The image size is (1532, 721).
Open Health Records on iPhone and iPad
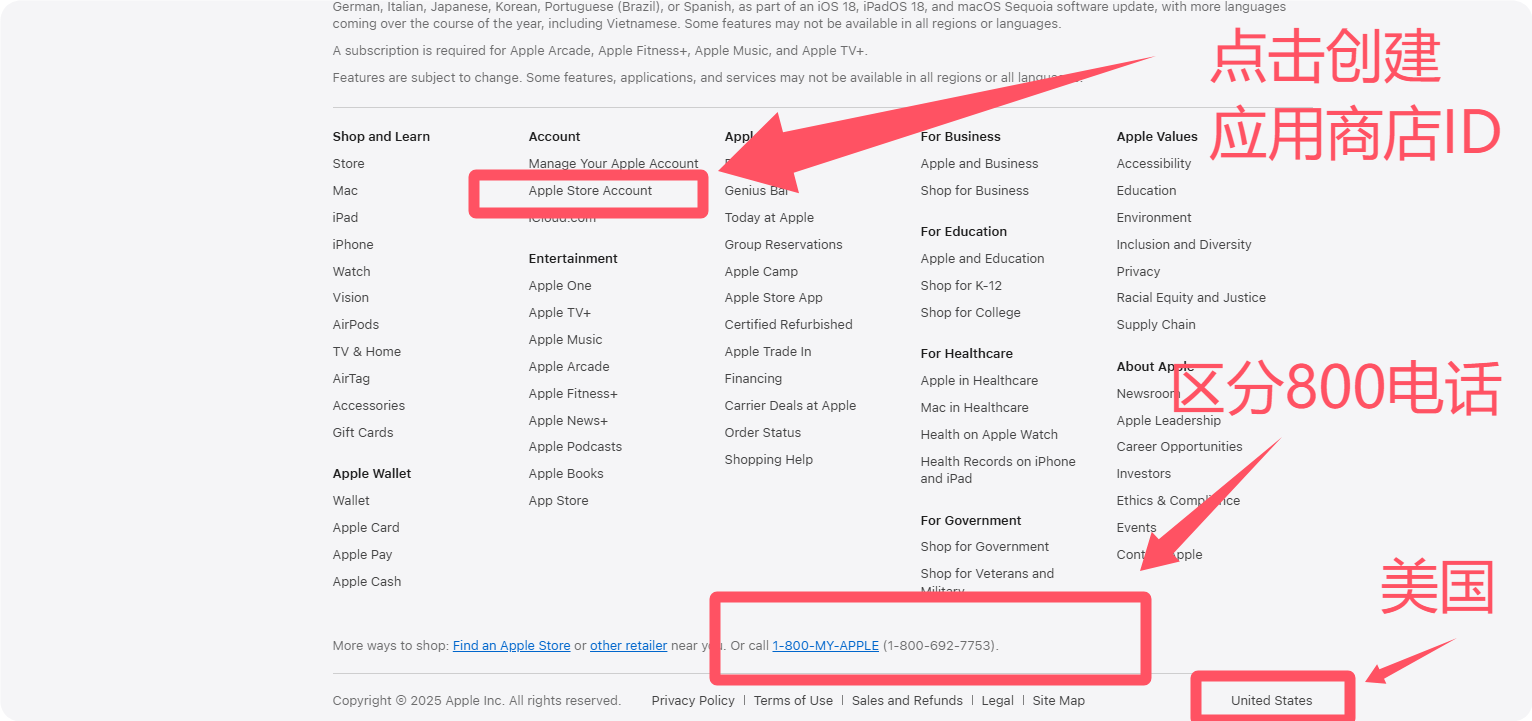click(x=998, y=470)
